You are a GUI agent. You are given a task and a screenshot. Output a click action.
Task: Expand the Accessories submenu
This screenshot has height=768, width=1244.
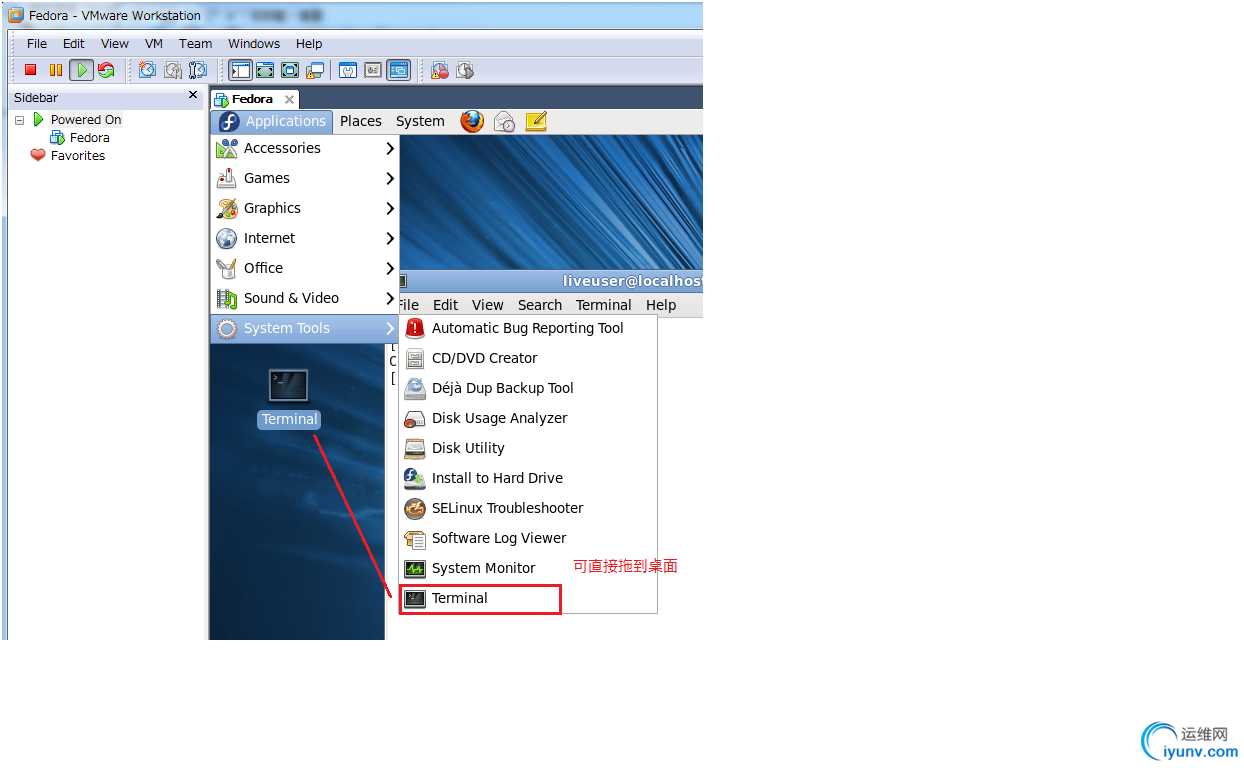pyautogui.click(x=305, y=148)
